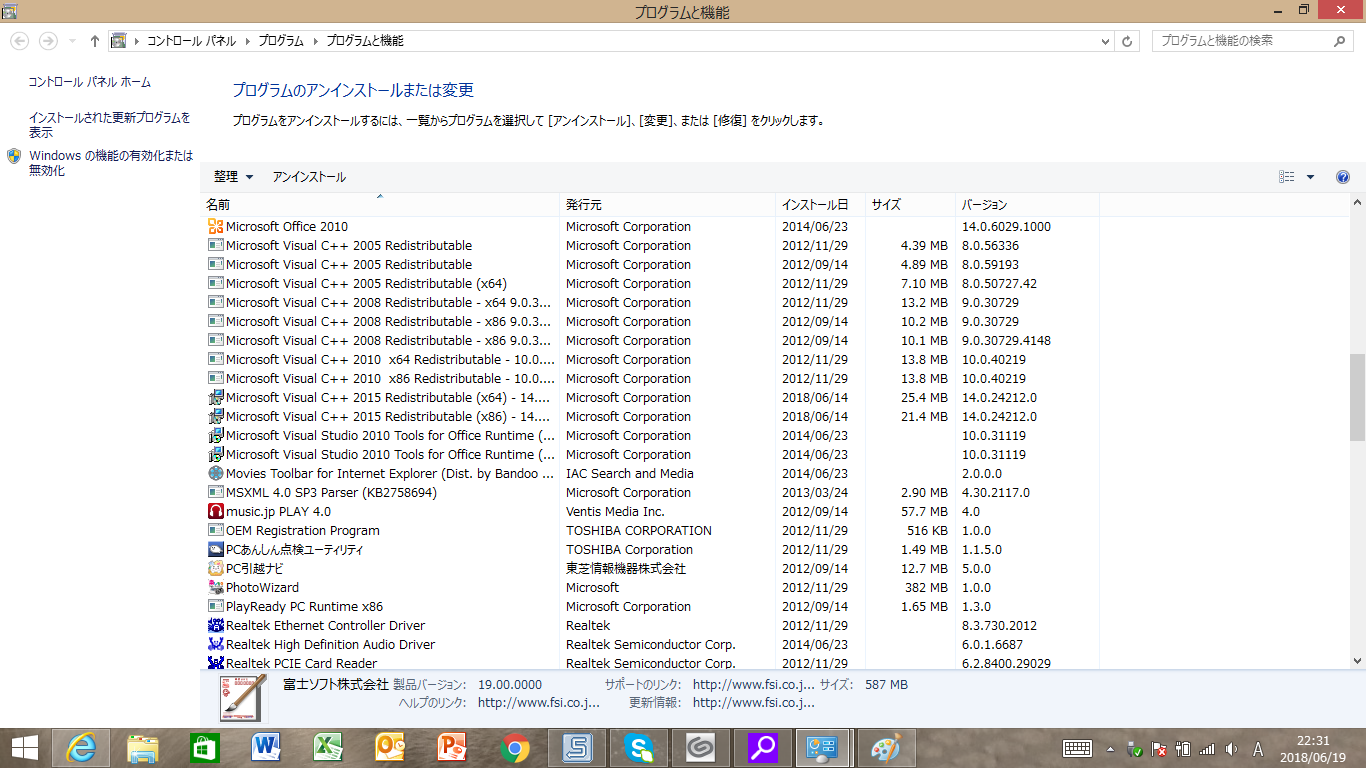Sort by the バージョン column header
This screenshot has height=768, width=1366.
[x=1027, y=205]
